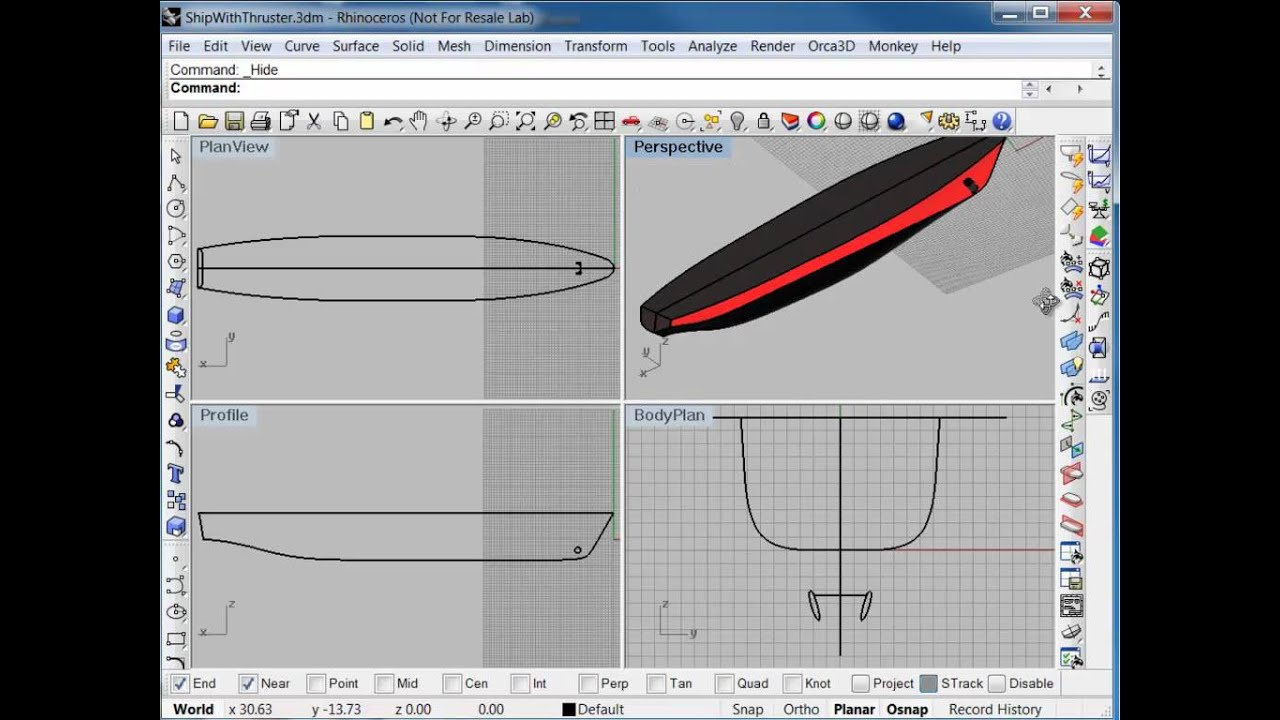Open Help with the question mark icon
Image resolution: width=1280 pixels, height=720 pixels.
(x=1002, y=121)
